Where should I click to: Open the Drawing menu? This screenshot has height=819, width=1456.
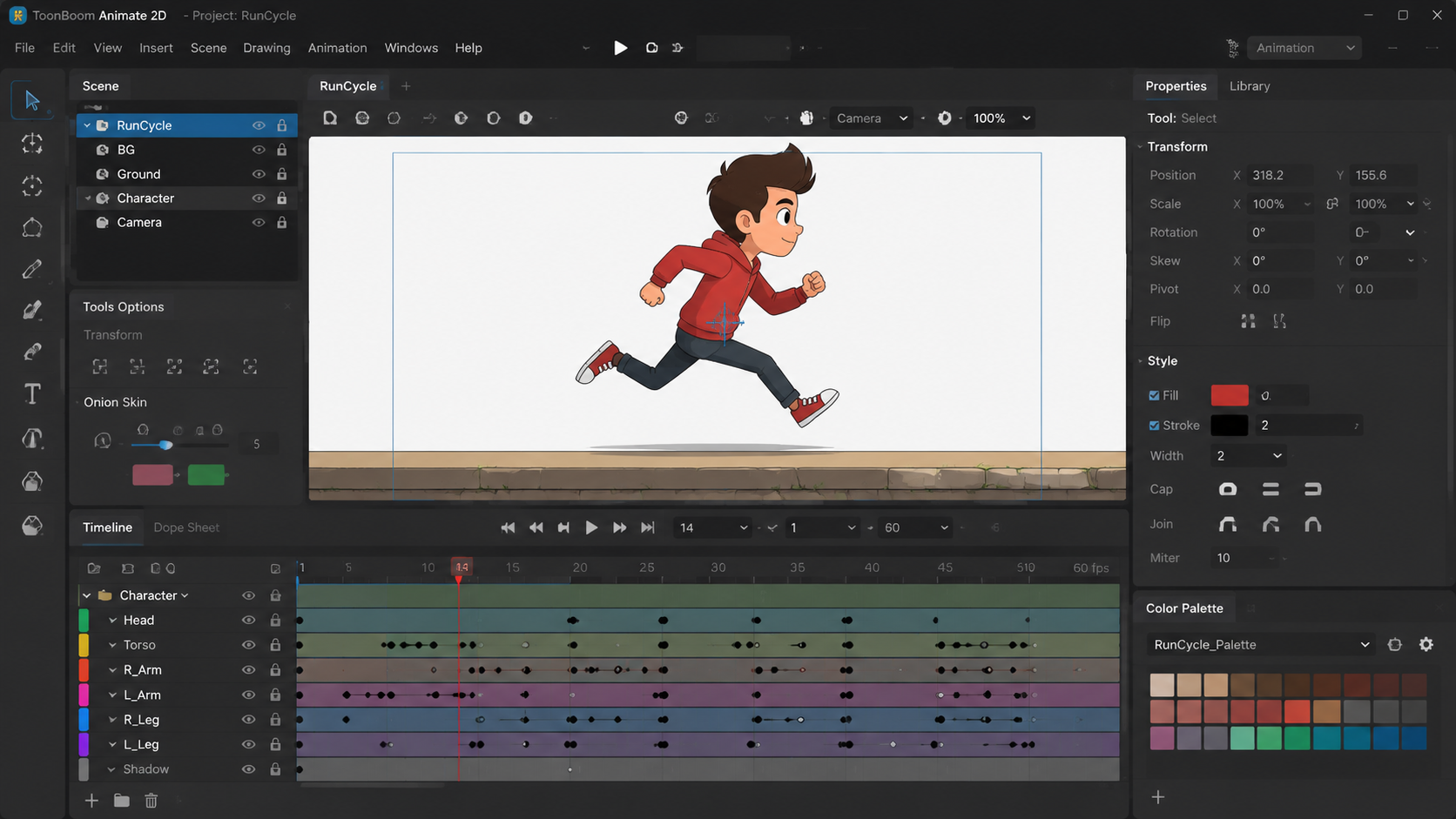[x=266, y=48]
